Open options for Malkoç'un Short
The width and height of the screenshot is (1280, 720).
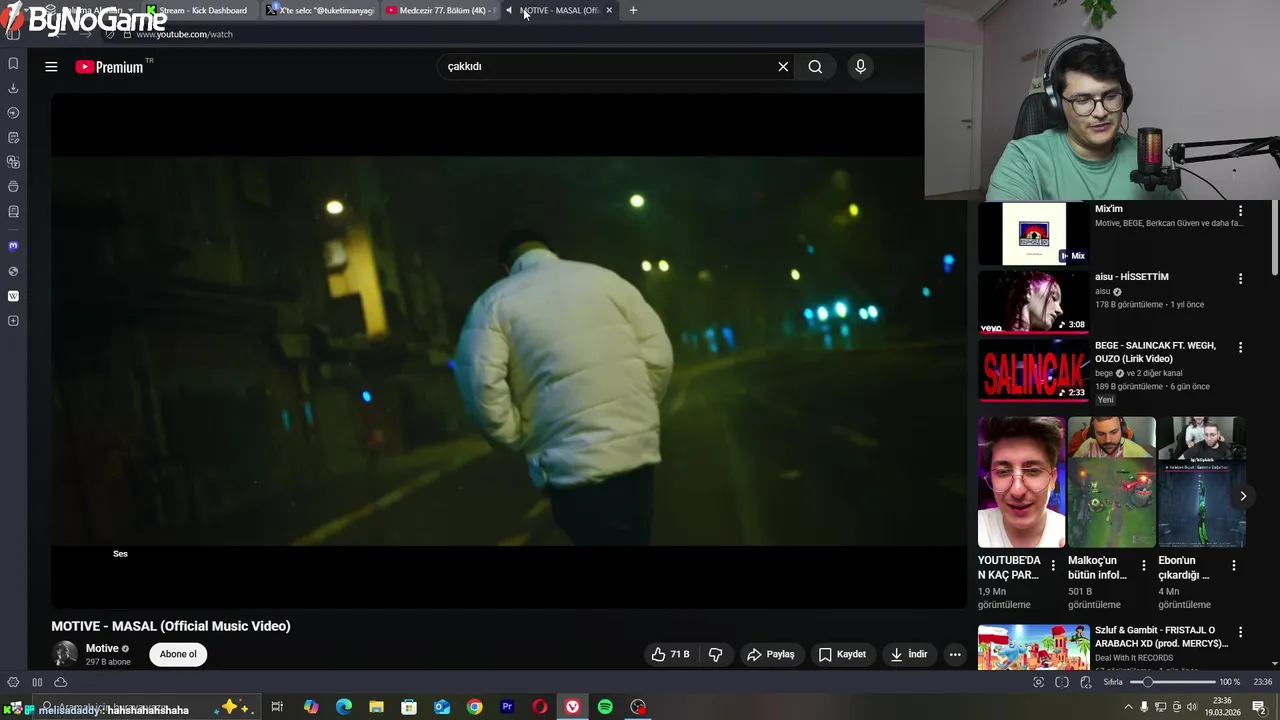coord(1143,565)
